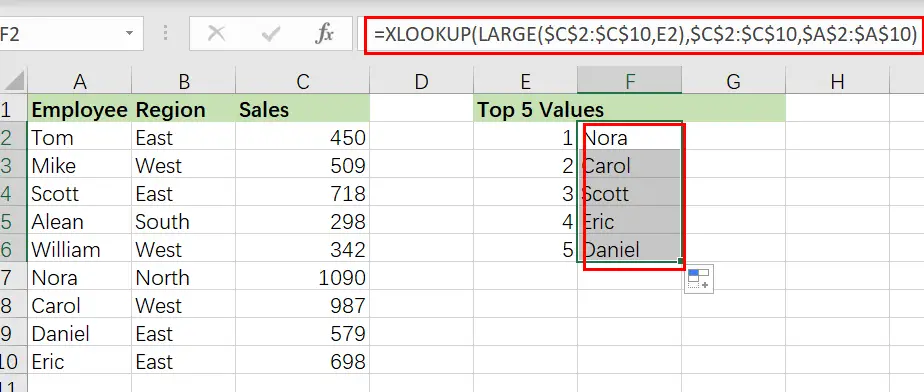Image resolution: width=924 pixels, height=392 pixels.
Task: Select the Eric result in column F
Action: [x=629, y=220]
